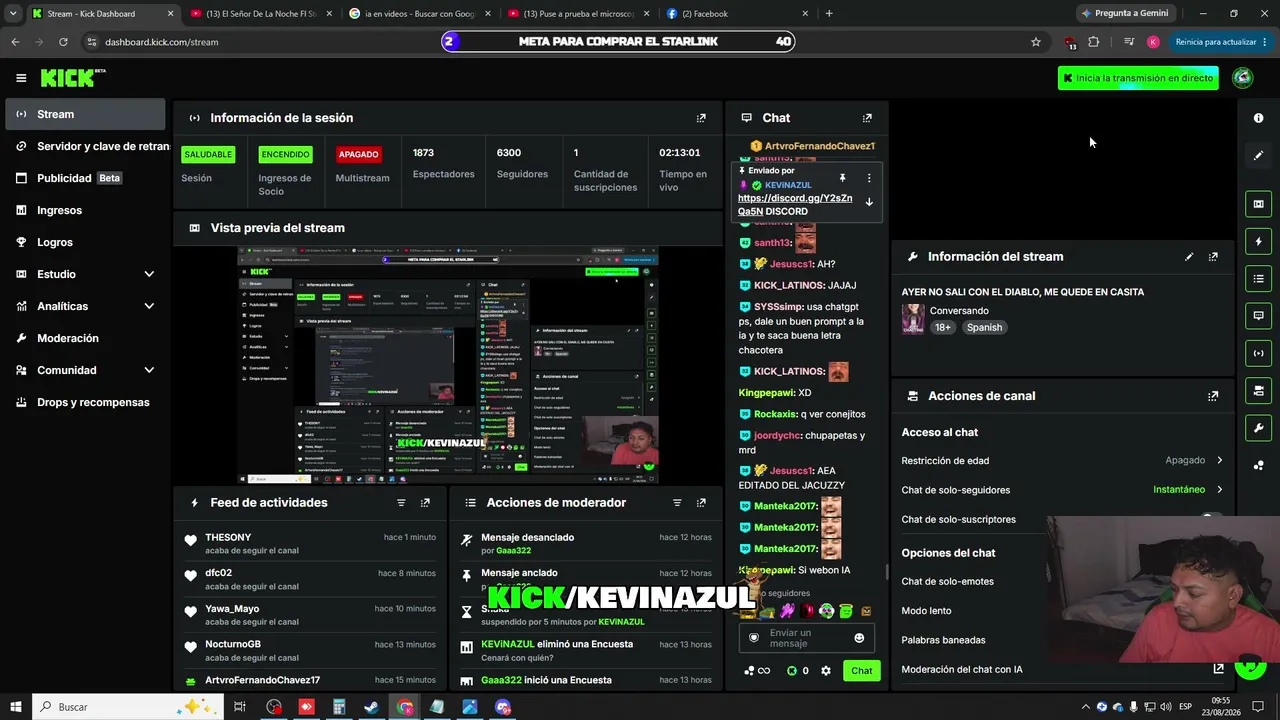Open Task View on the taskbar

coord(240,707)
